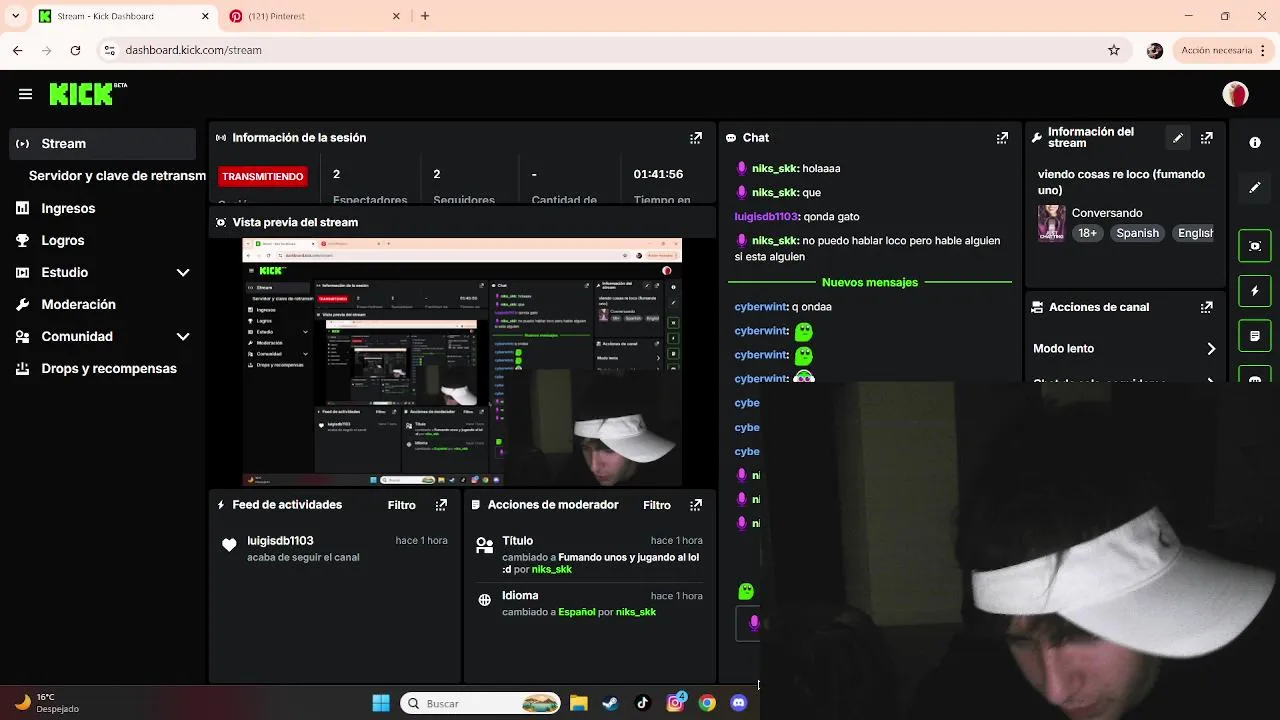Open the hamburger navigation menu
This screenshot has height=720, width=1280.
coord(25,94)
